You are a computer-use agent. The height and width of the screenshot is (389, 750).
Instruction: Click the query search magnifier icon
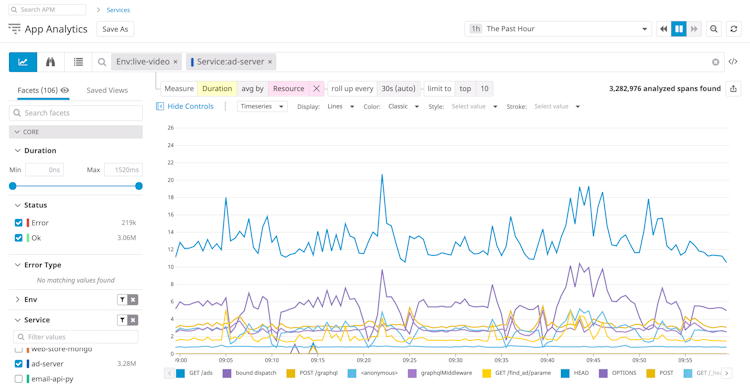click(102, 62)
